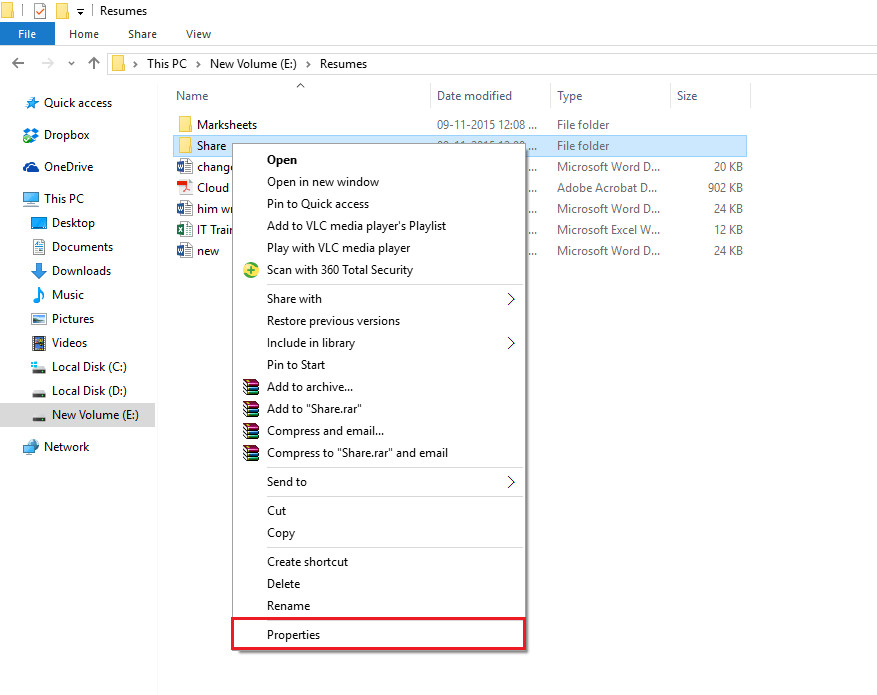Click the Music note icon
Screen dimensions: 877x695
coord(39,295)
